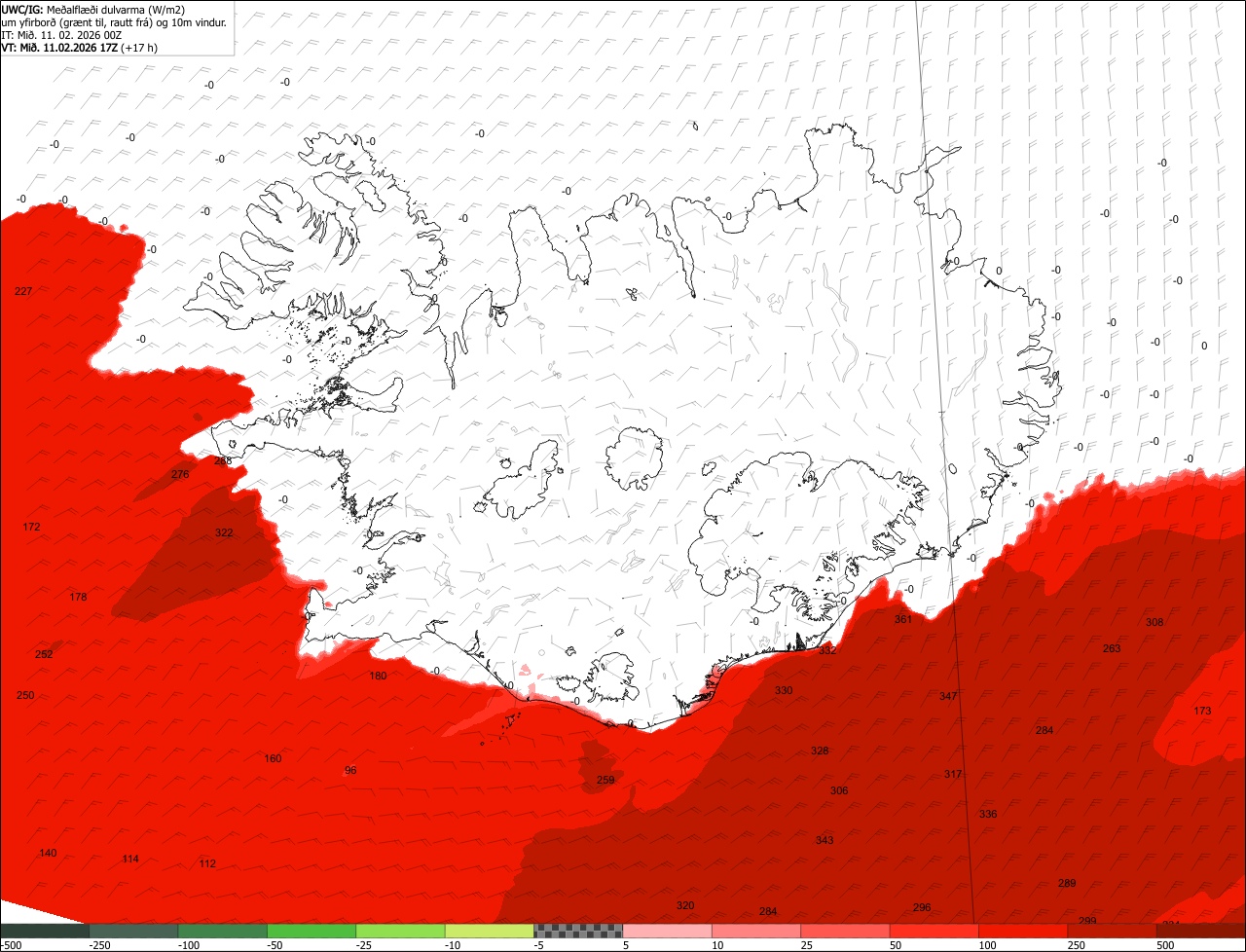Click the '250' legend scale label
The image size is (1246, 952).
(x=1077, y=945)
